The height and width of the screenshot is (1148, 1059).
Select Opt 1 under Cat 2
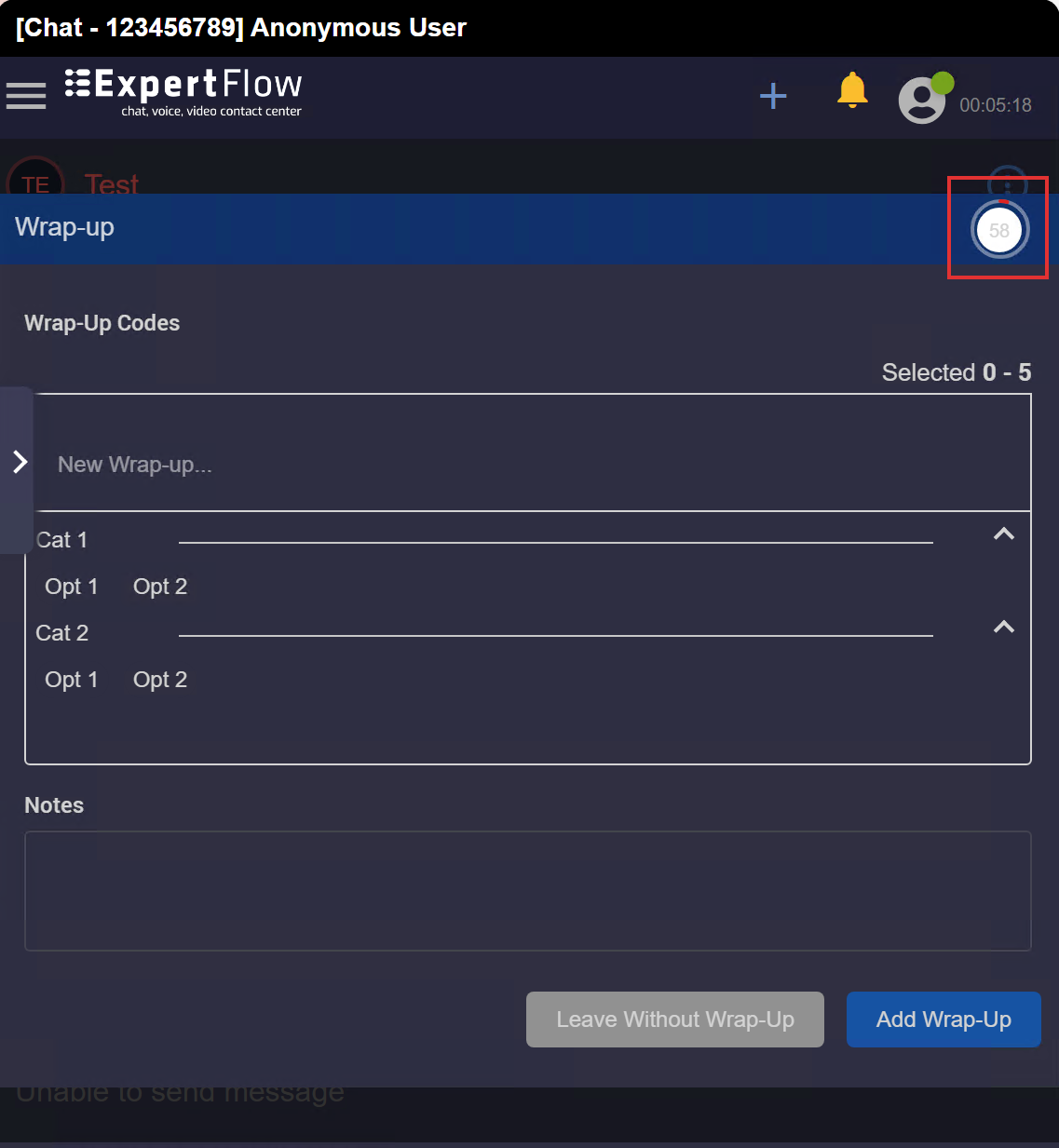71,680
